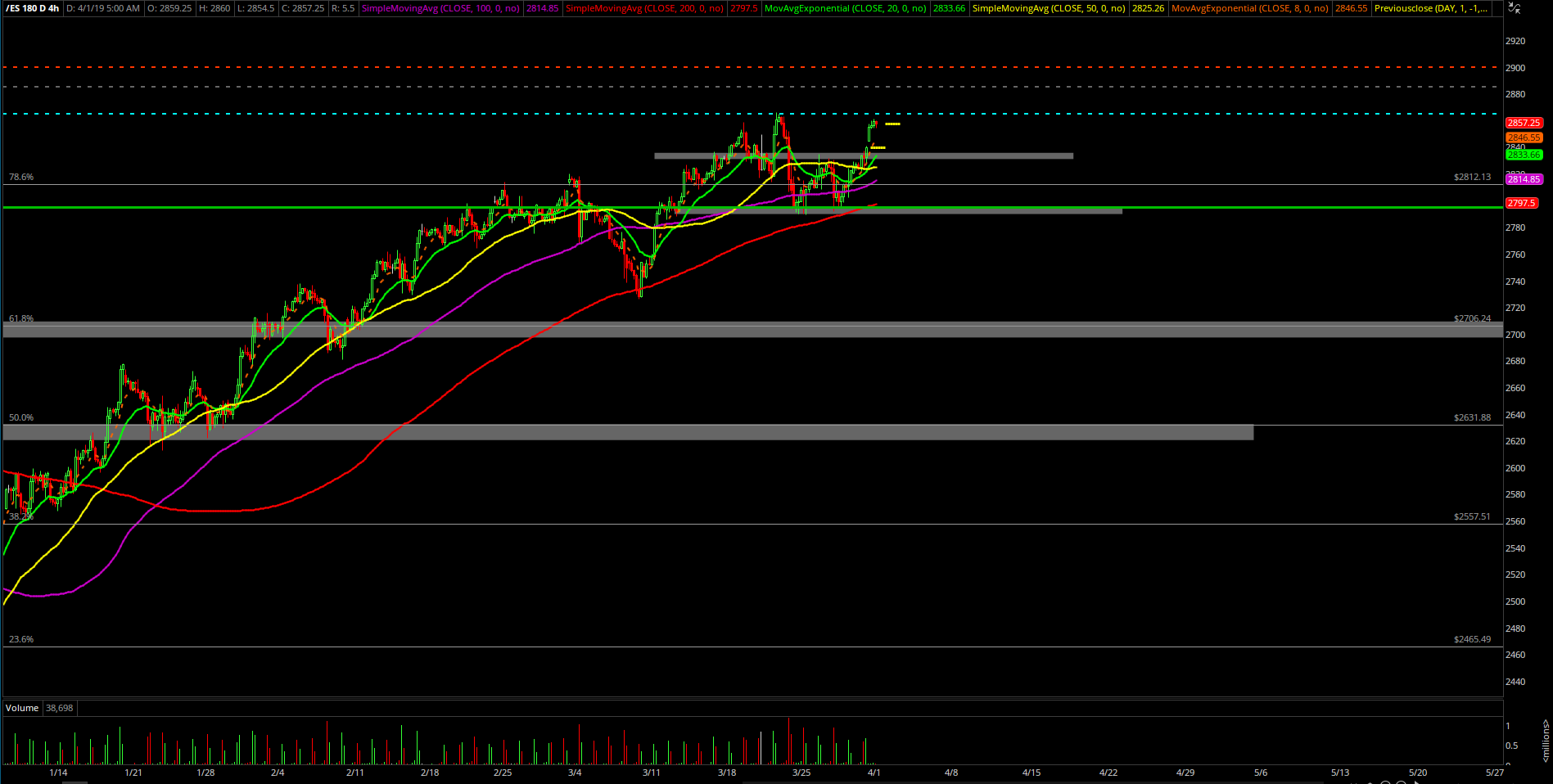Click the 2600 price axis label
The image size is (1553, 784).
(1515, 468)
